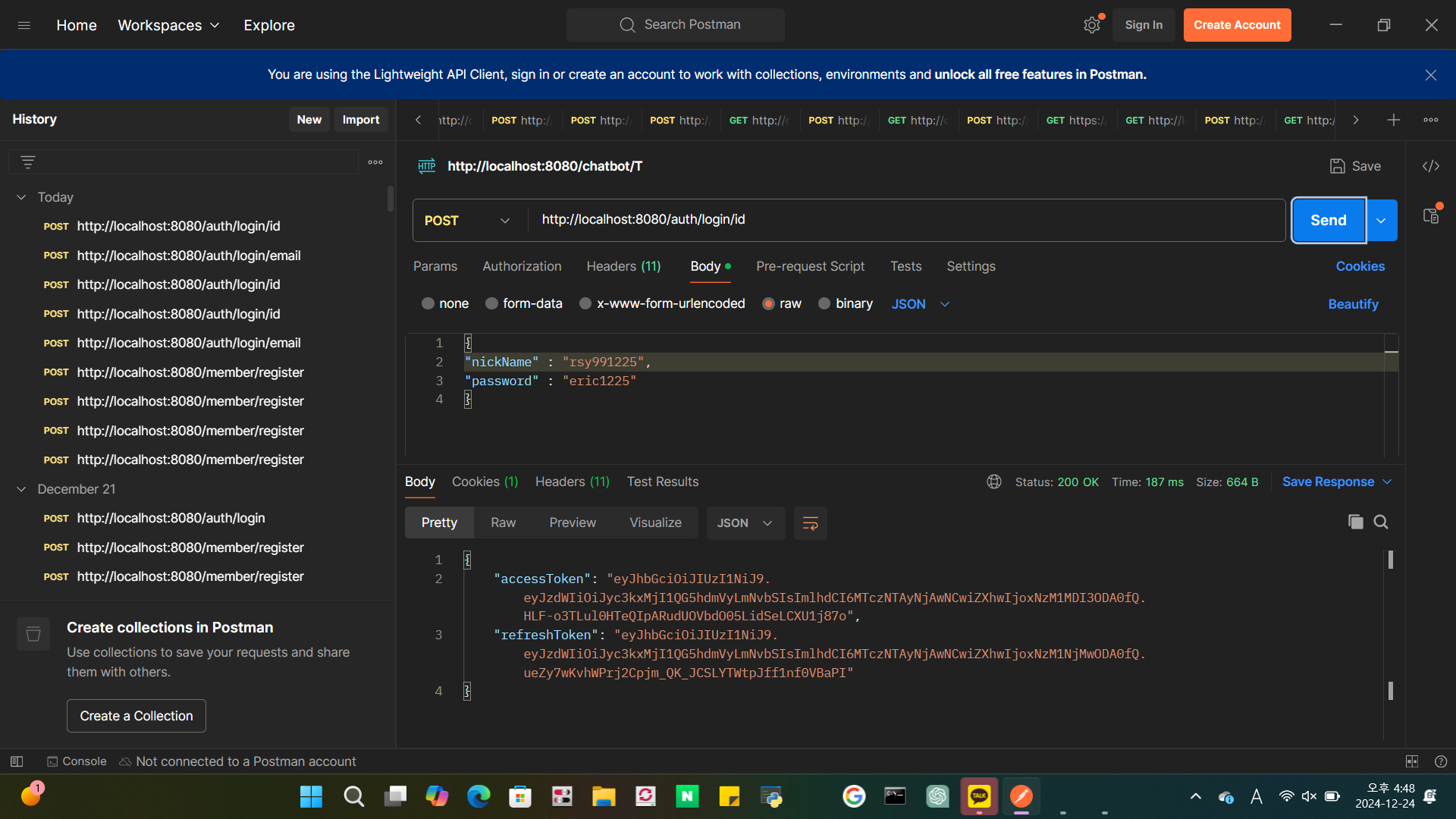Change raw body format from JSON

coord(921,304)
